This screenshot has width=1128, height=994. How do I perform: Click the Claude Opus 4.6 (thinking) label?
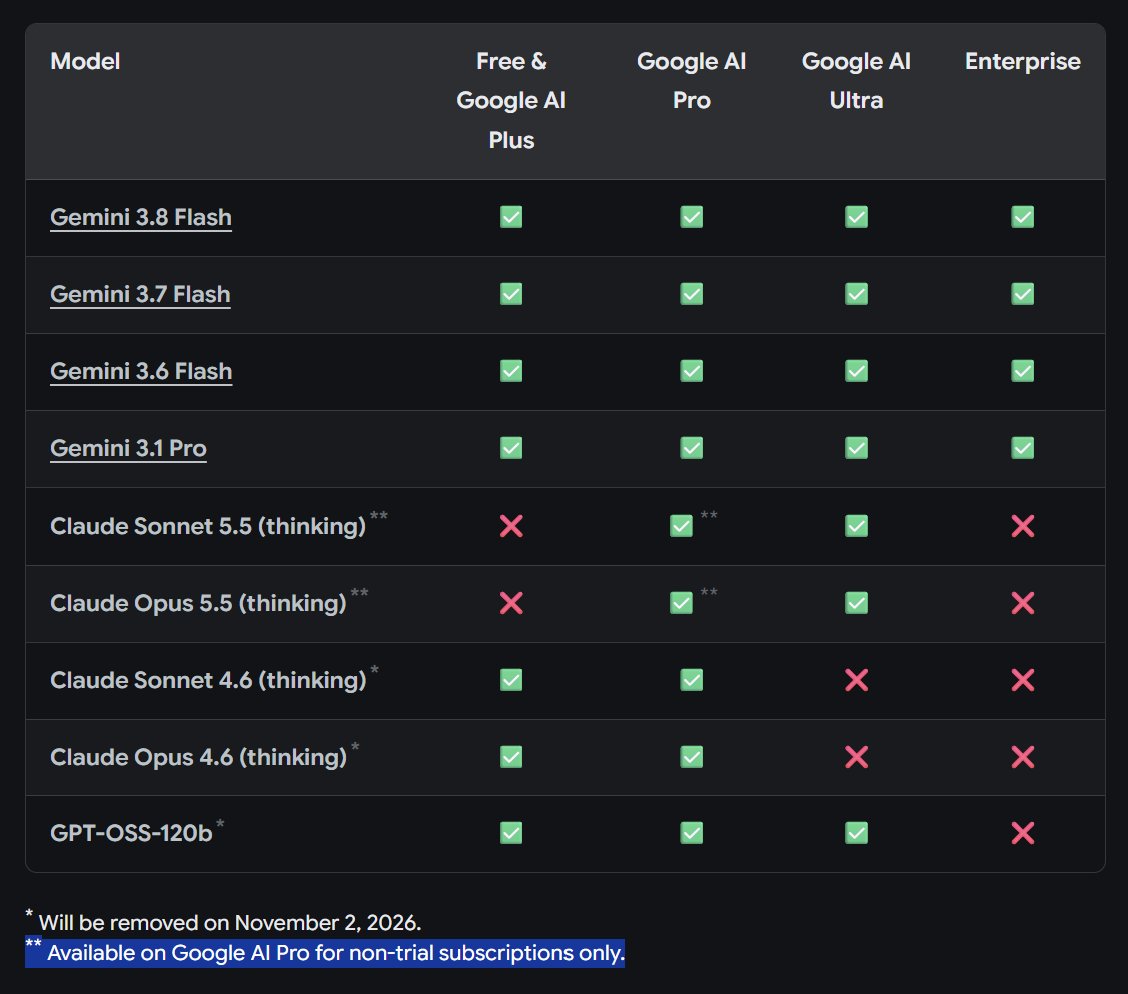(199, 757)
